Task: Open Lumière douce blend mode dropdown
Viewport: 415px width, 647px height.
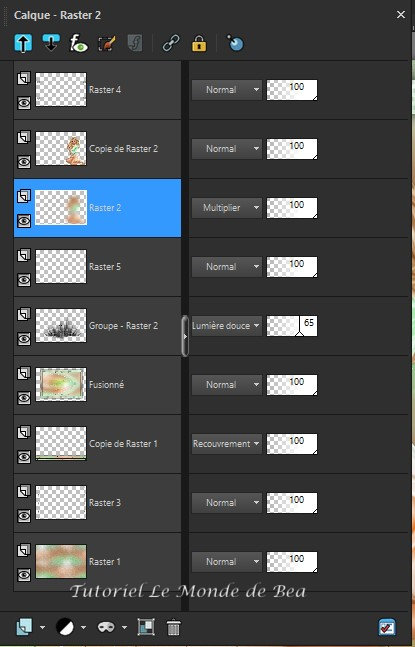Action: (x=226, y=326)
